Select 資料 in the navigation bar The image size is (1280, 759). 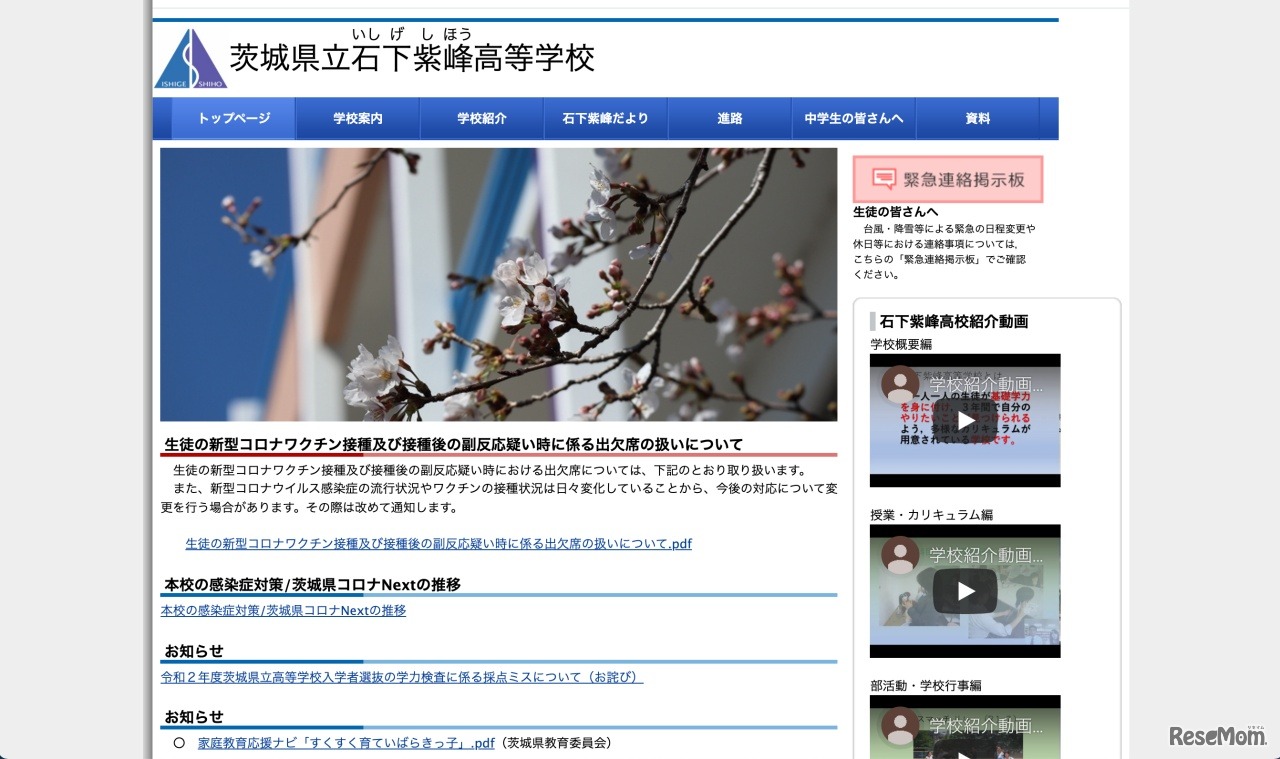pyautogui.click(x=978, y=118)
